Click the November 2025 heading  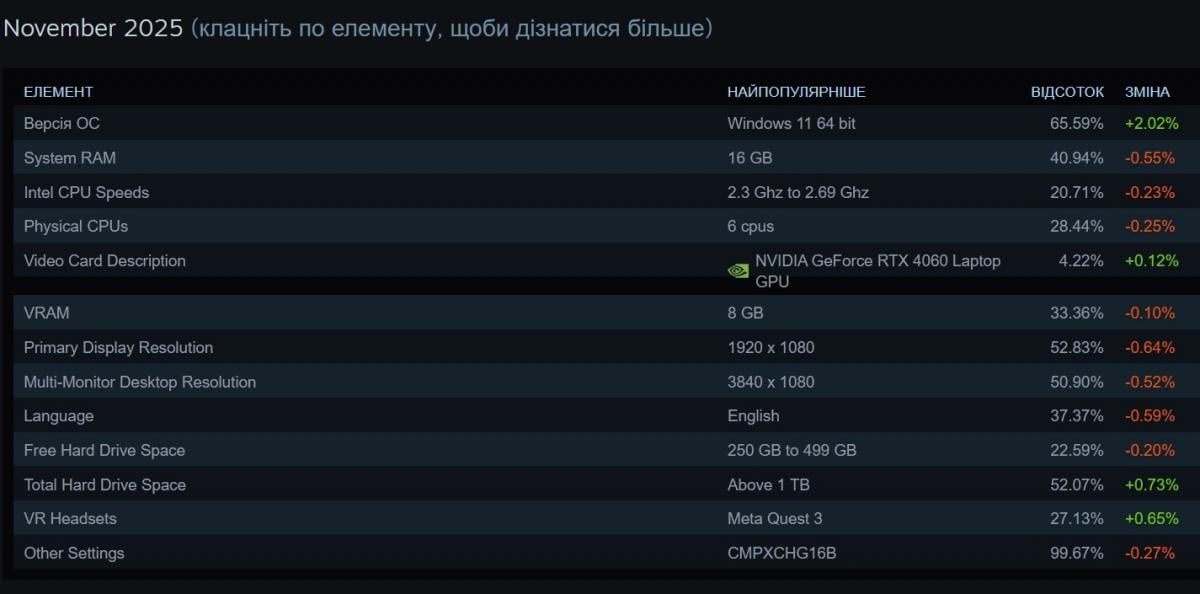pos(93,28)
